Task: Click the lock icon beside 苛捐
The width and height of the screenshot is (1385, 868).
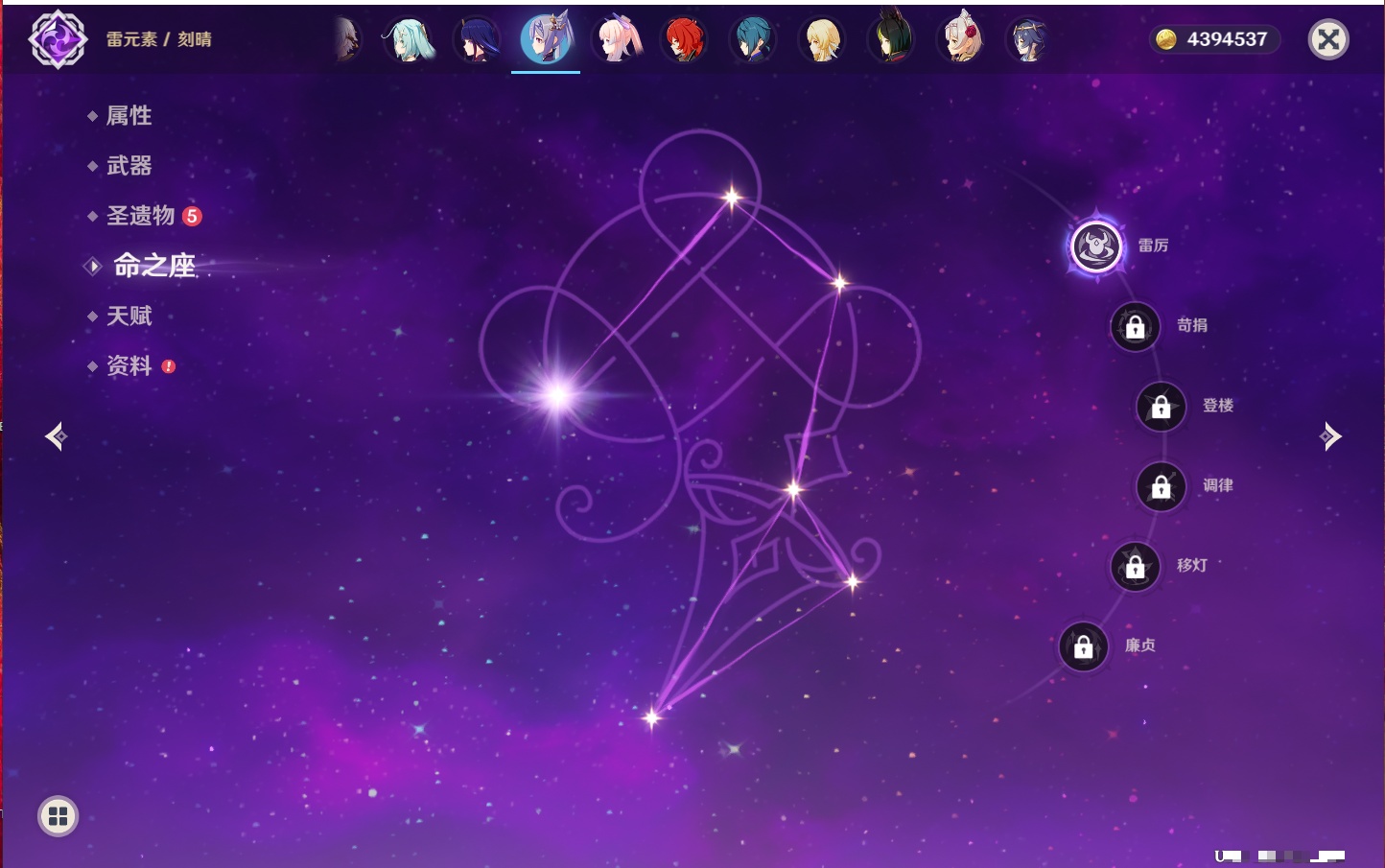Action: point(1136,327)
